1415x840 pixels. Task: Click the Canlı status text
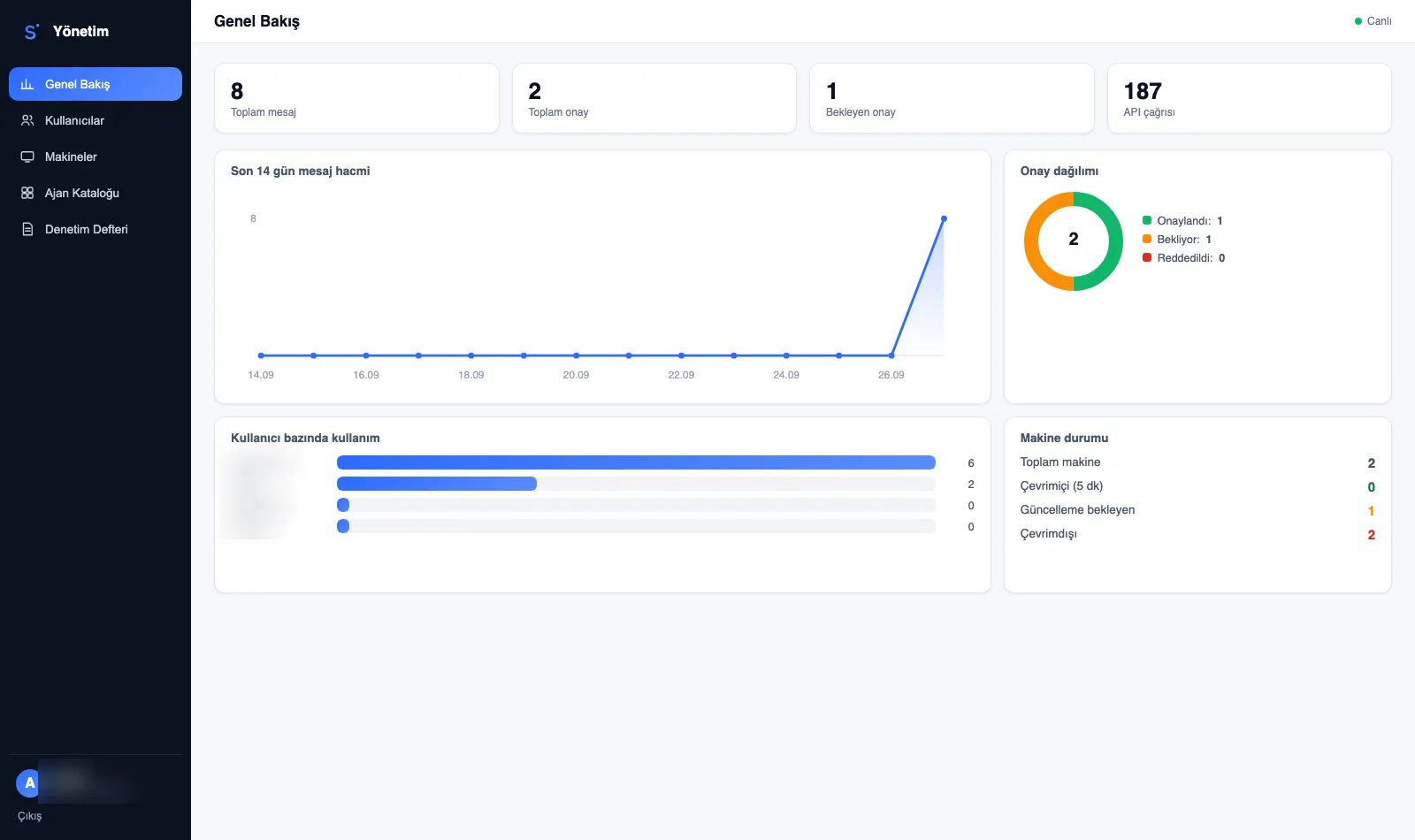click(1379, 21)
